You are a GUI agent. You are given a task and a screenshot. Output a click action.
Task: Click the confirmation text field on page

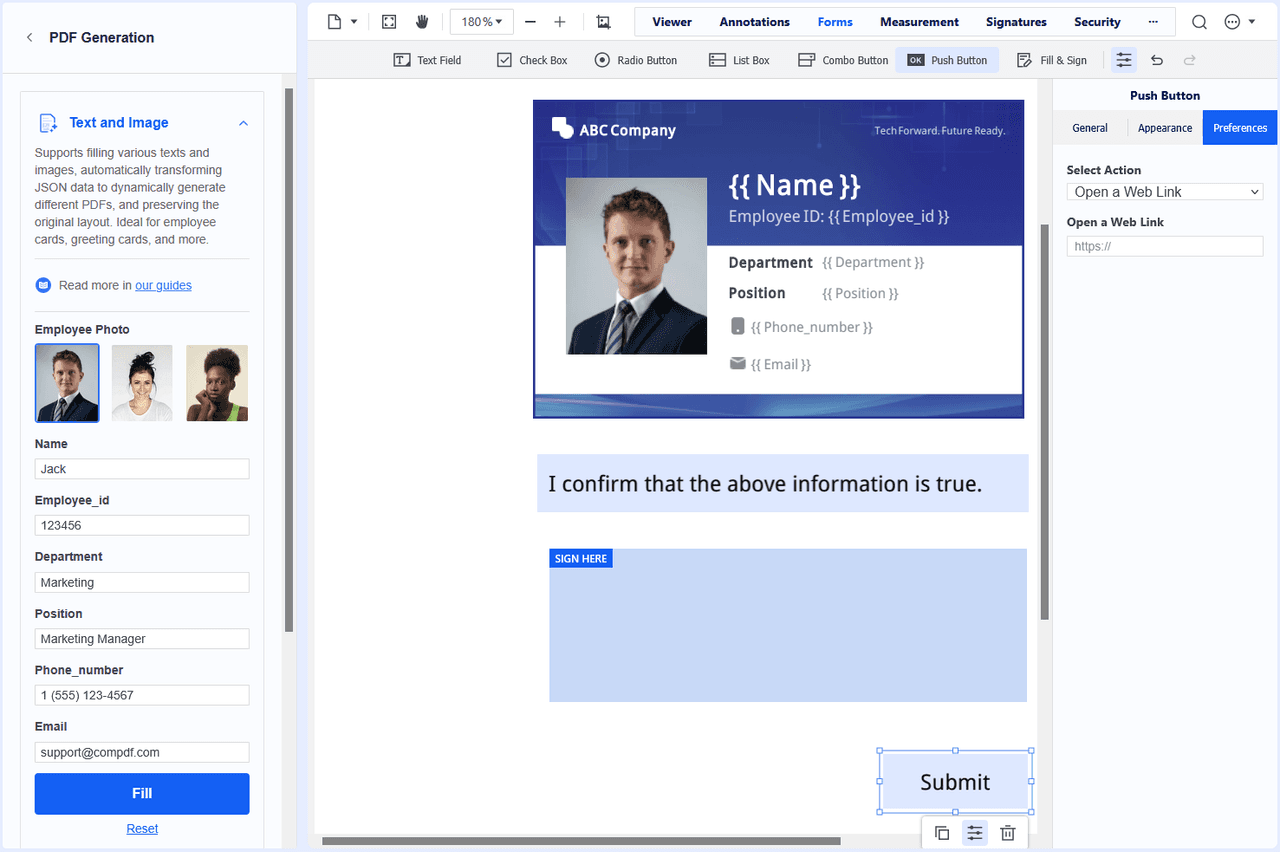pos(783,484)
